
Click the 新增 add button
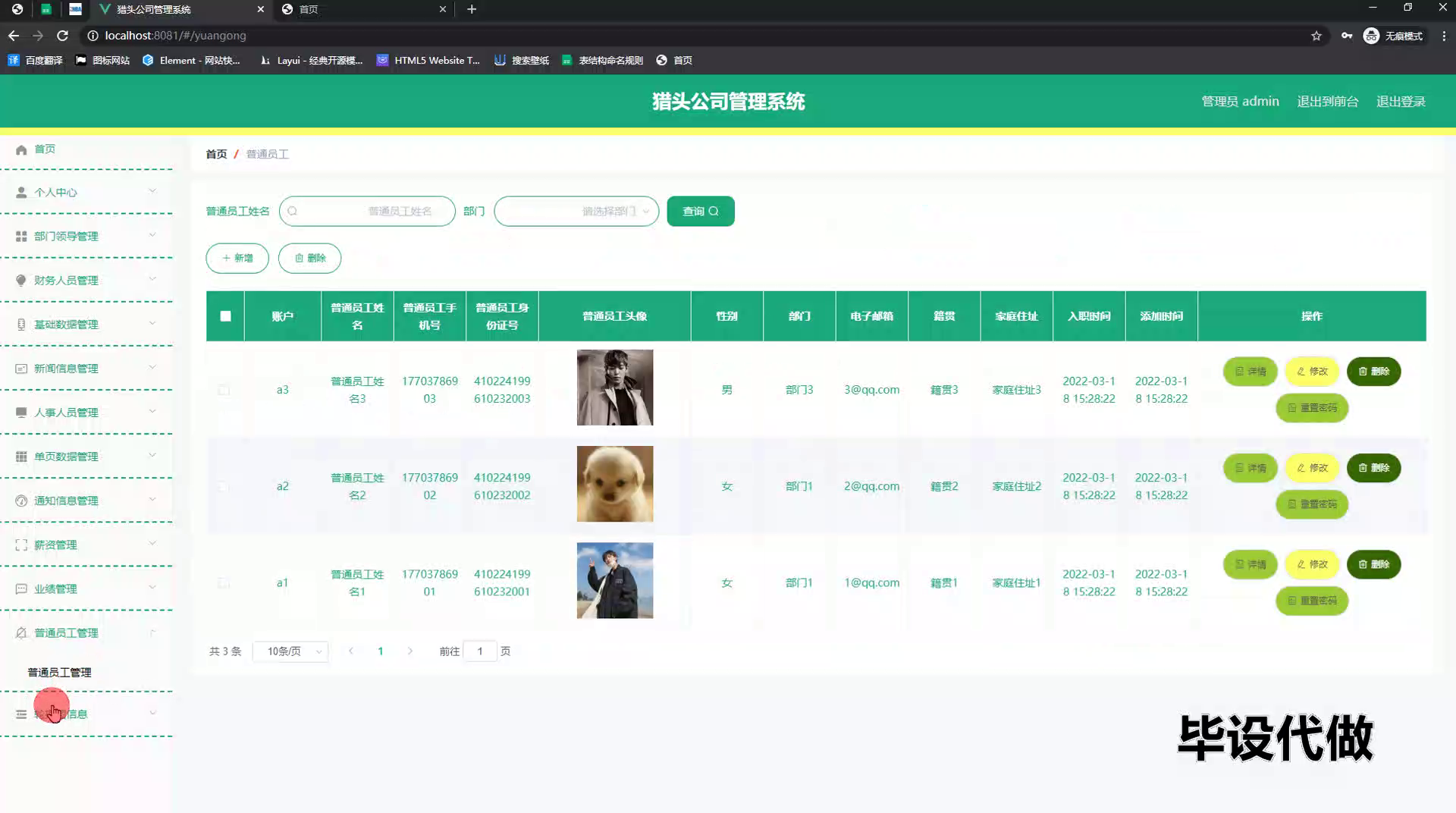[x=237, y=258]
